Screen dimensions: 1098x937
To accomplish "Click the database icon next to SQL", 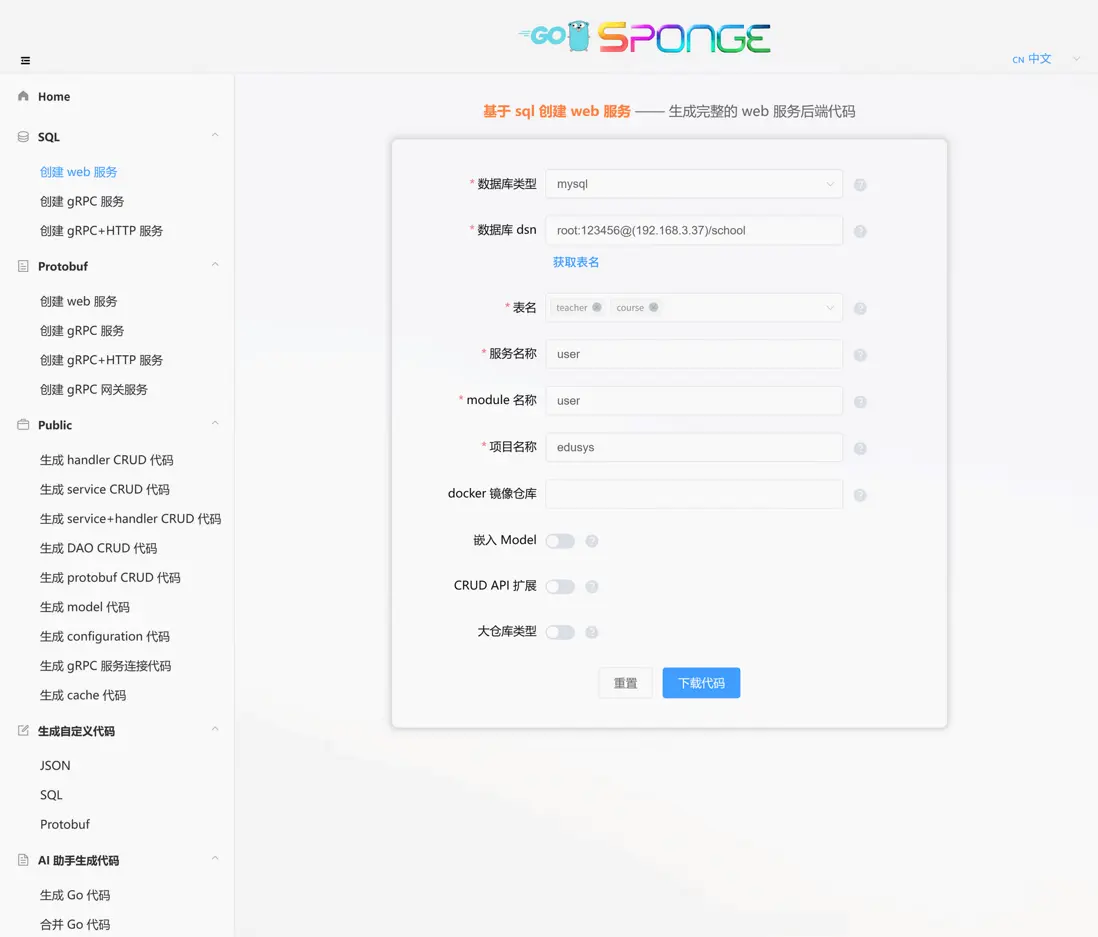I will point(22,136).
